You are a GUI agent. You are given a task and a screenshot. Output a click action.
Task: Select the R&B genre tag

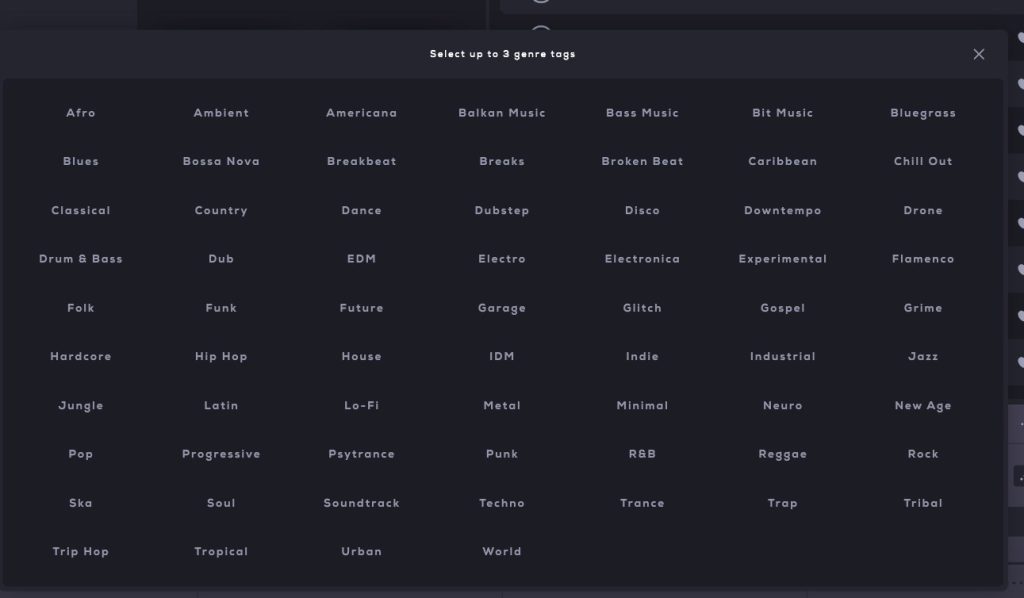[642, 454]
